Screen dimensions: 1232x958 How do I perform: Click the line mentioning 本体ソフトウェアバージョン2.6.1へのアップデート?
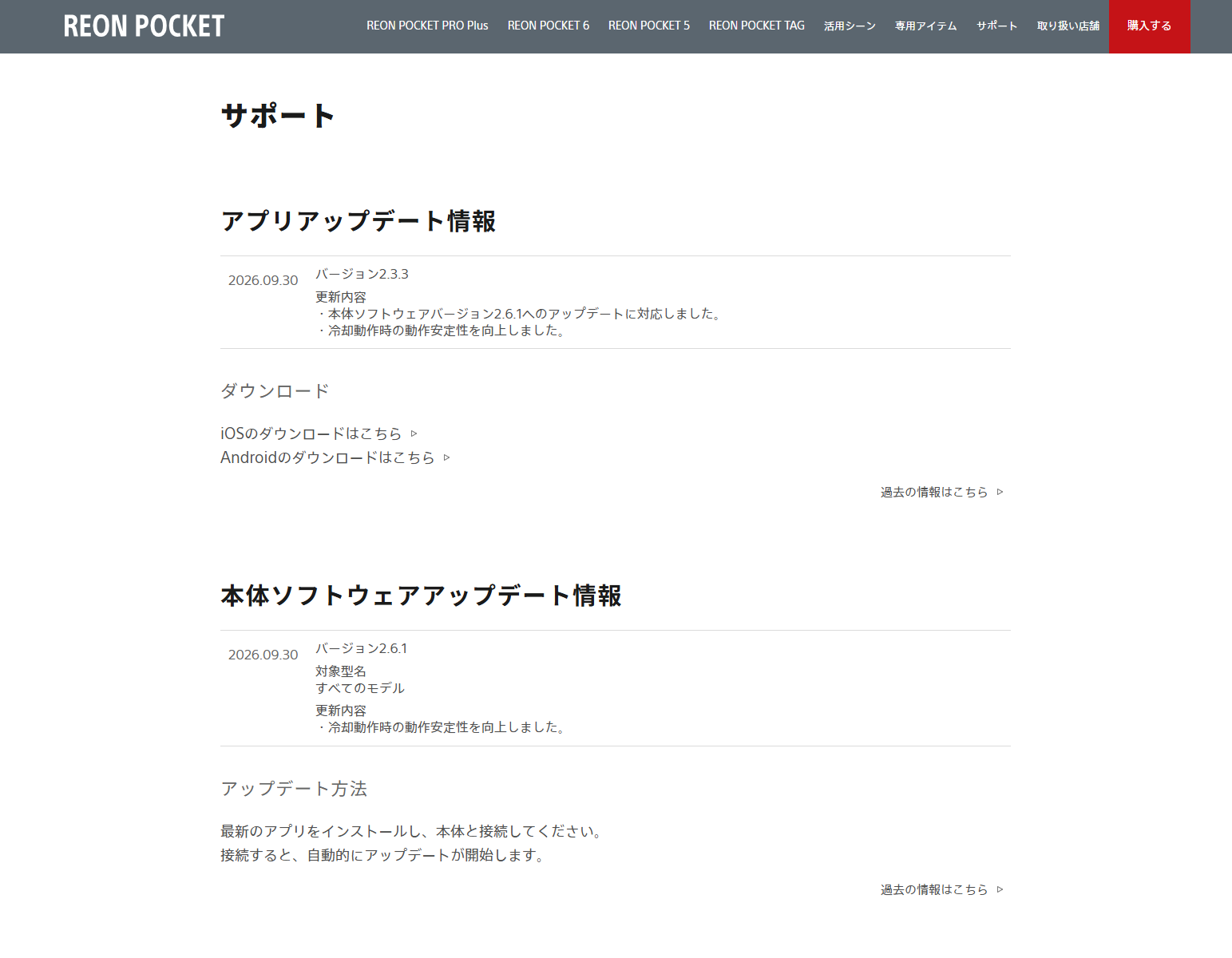[x=521, y=314]
